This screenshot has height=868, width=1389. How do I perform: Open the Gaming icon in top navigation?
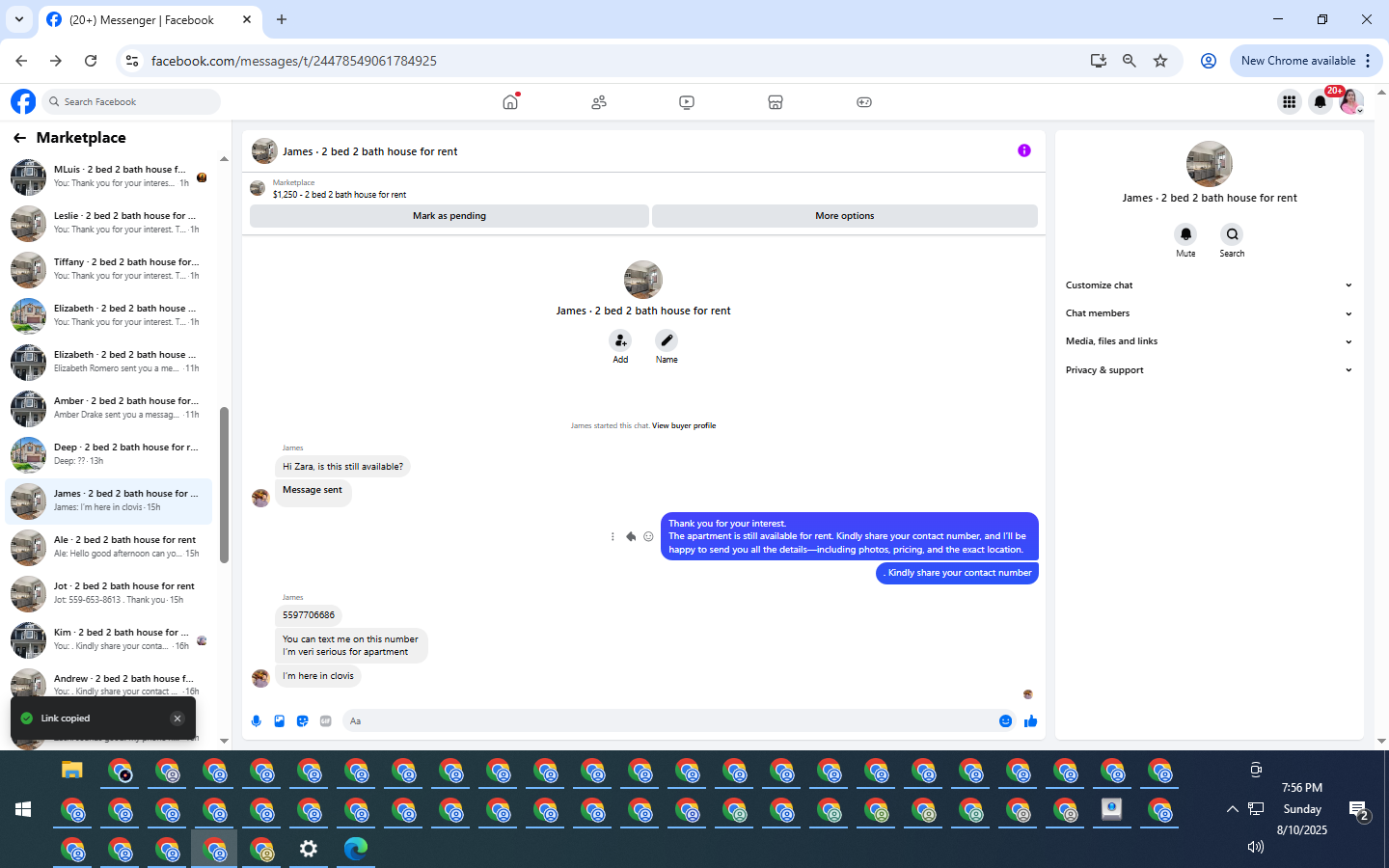pyautogui.click(x=864, y=101)
